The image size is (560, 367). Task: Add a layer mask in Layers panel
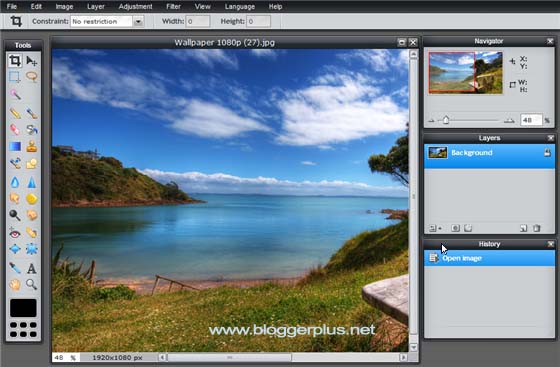(455, 228)
